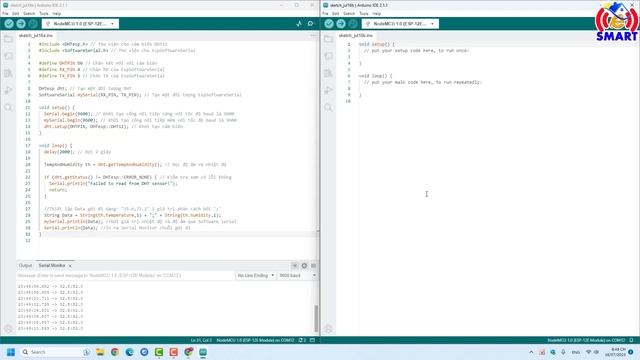Image resolution: width=640 pixels, height=360 pixels.
Task: Click account icon at bottom of left sidebar
Action: 8,329
